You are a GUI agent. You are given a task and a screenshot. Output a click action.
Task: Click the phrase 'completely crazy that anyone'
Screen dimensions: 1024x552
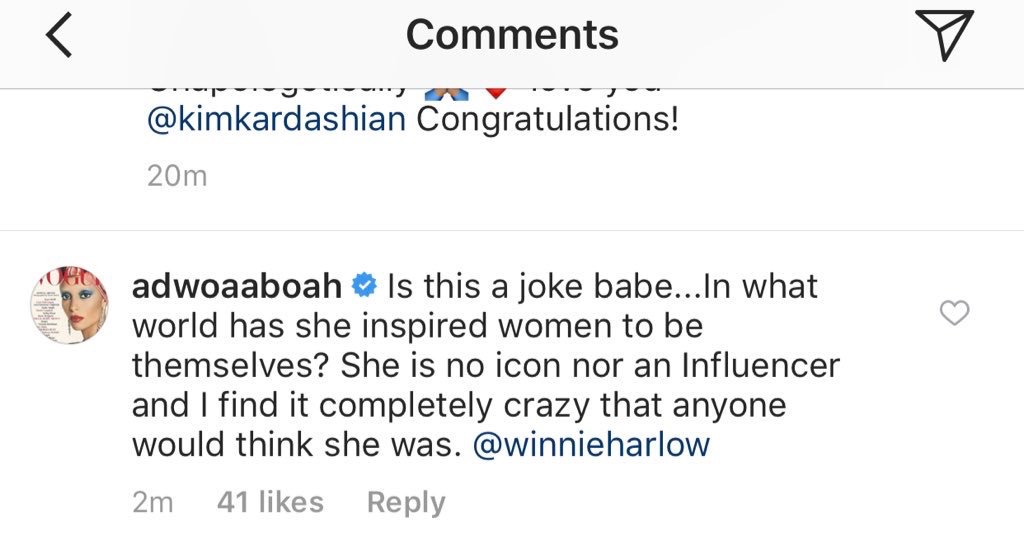(x=552, y=406)
